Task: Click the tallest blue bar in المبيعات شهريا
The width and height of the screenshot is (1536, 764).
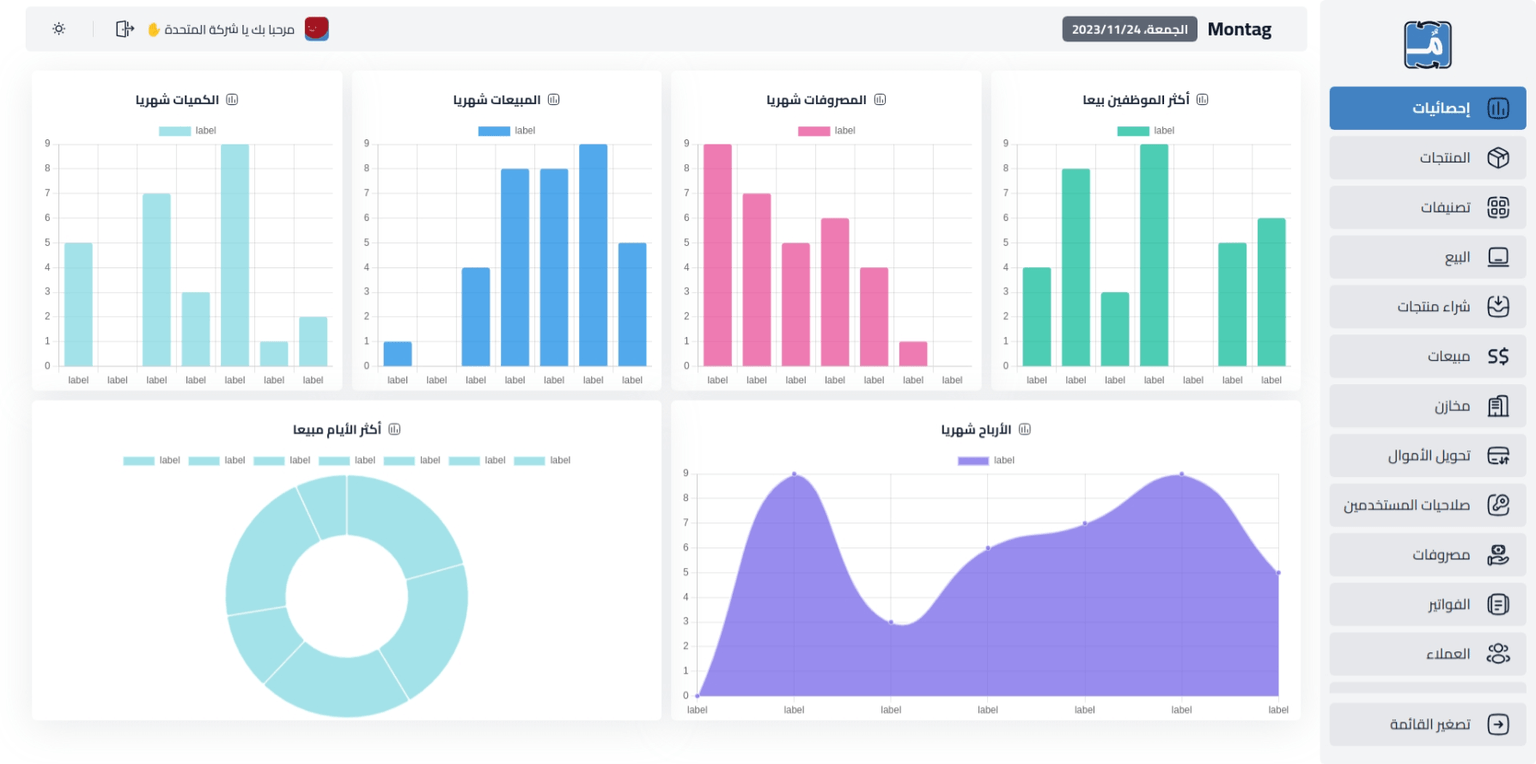Action: click(x=593, y=255)
